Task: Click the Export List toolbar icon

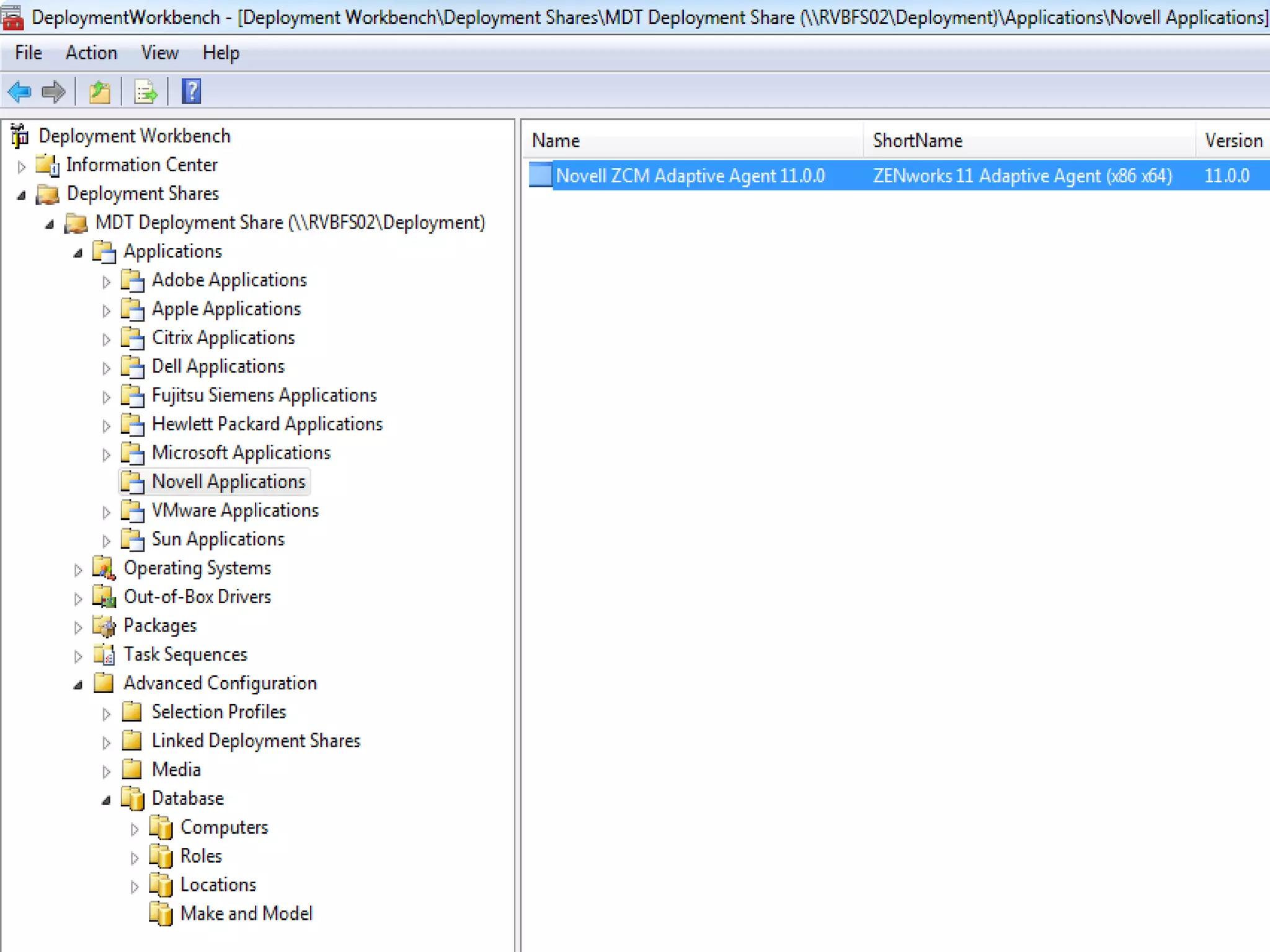Action: (146, 92)
